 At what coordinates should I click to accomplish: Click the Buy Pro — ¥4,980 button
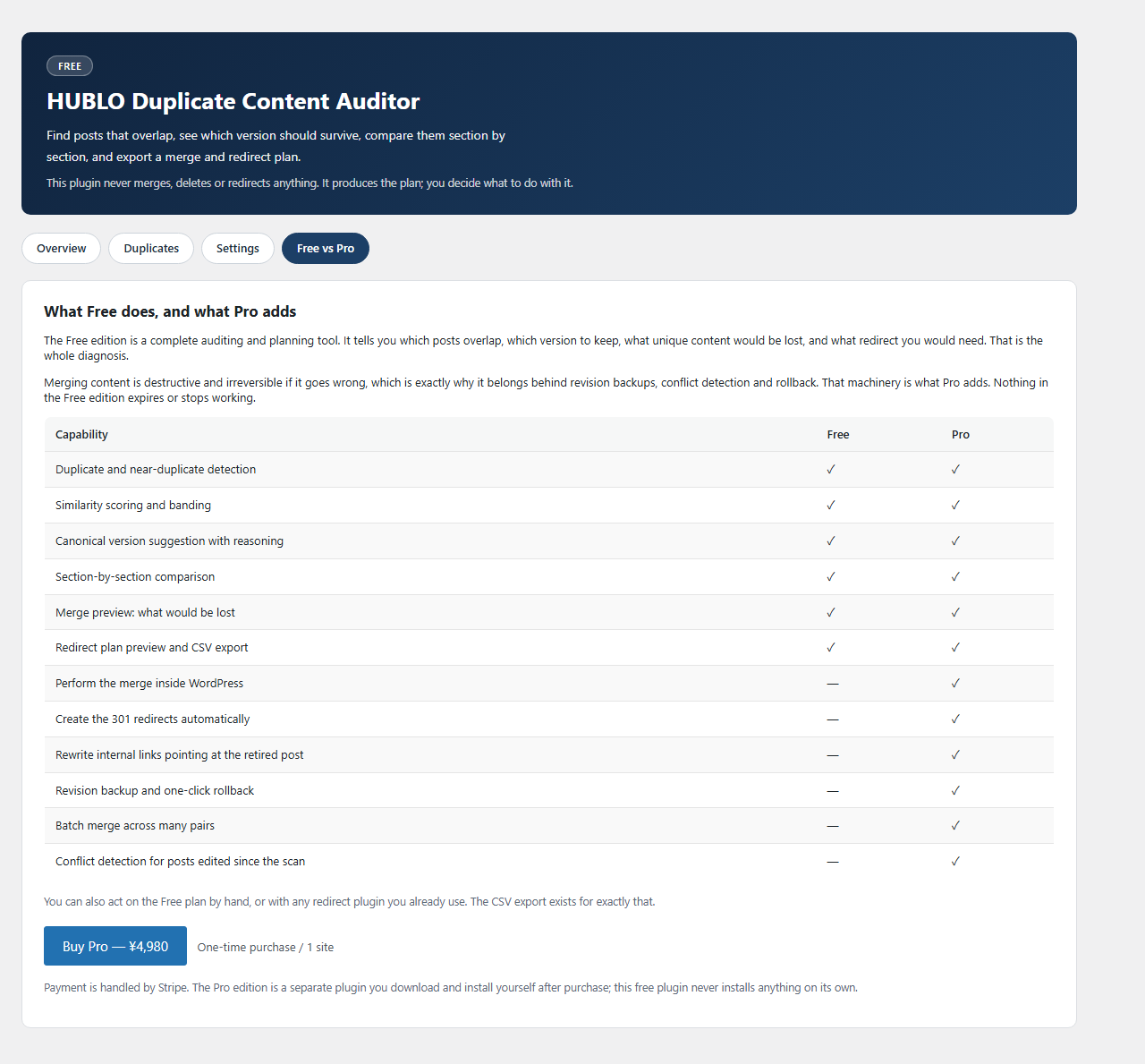pyautogui.click(x=115, y=946)
